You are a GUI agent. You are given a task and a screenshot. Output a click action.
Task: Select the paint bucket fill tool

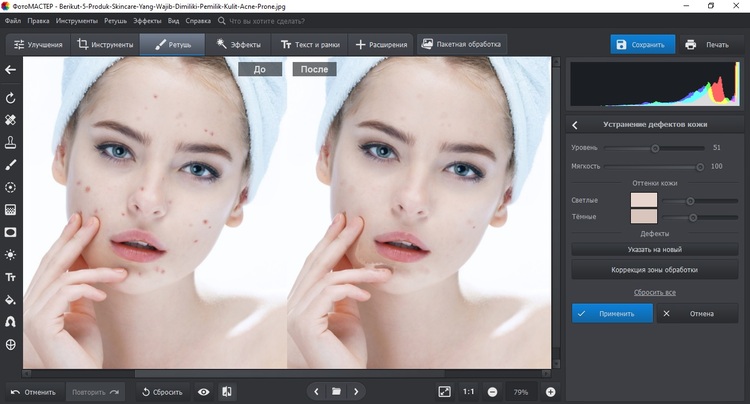point(11,299)
